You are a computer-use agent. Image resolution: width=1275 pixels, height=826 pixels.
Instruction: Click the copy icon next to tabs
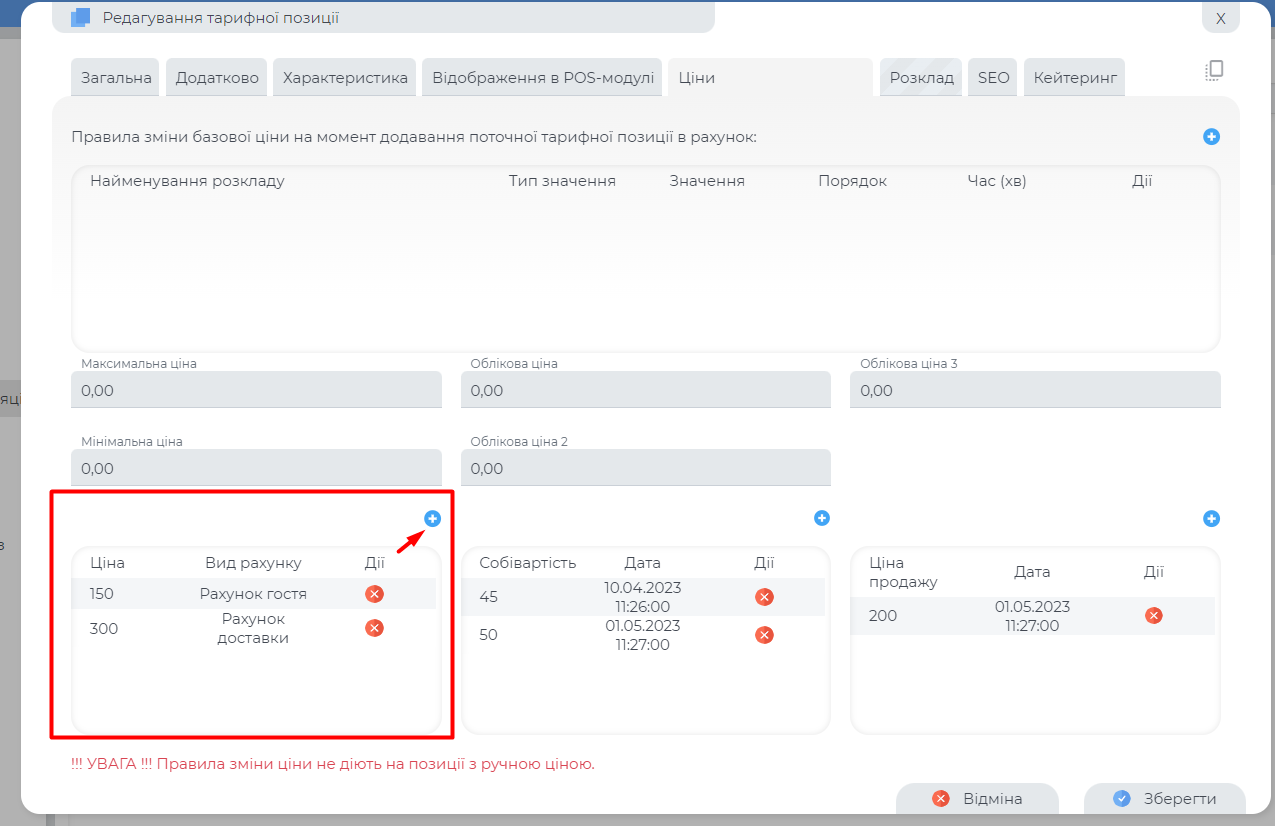(1214, 70)
